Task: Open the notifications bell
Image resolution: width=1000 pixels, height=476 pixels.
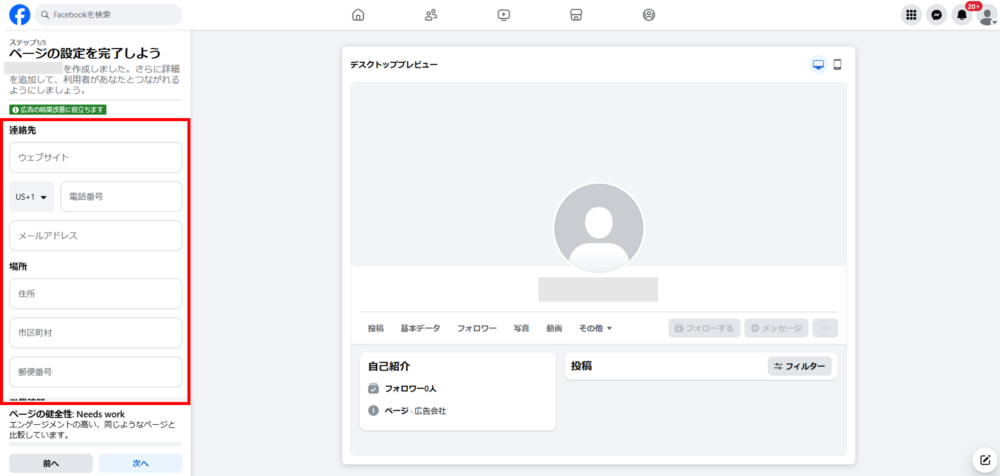Action: point(962,15)
